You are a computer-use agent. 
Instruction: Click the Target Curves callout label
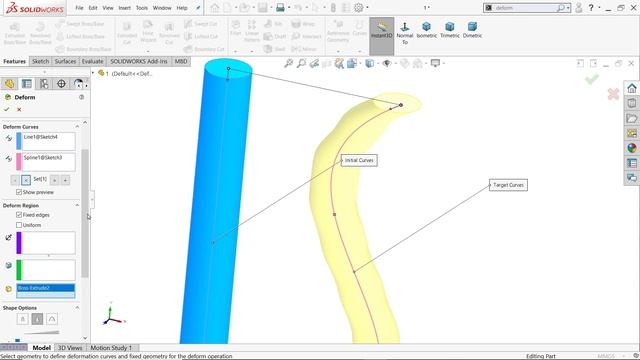pyautogui.click(x=508, y=185)
